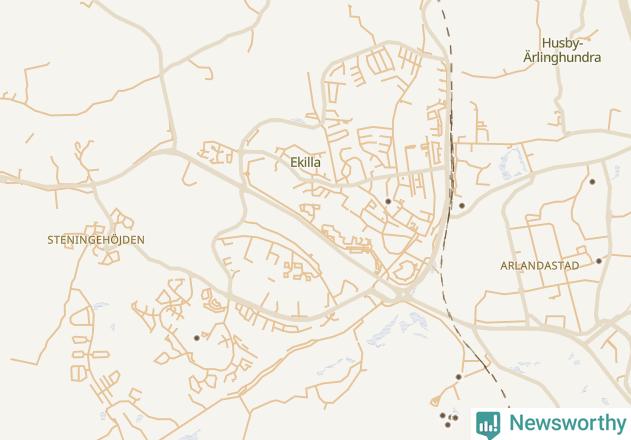Select the STENINGEHÖJDEN district label
Viewport: 631px width, 440px height.
[96, 240]
